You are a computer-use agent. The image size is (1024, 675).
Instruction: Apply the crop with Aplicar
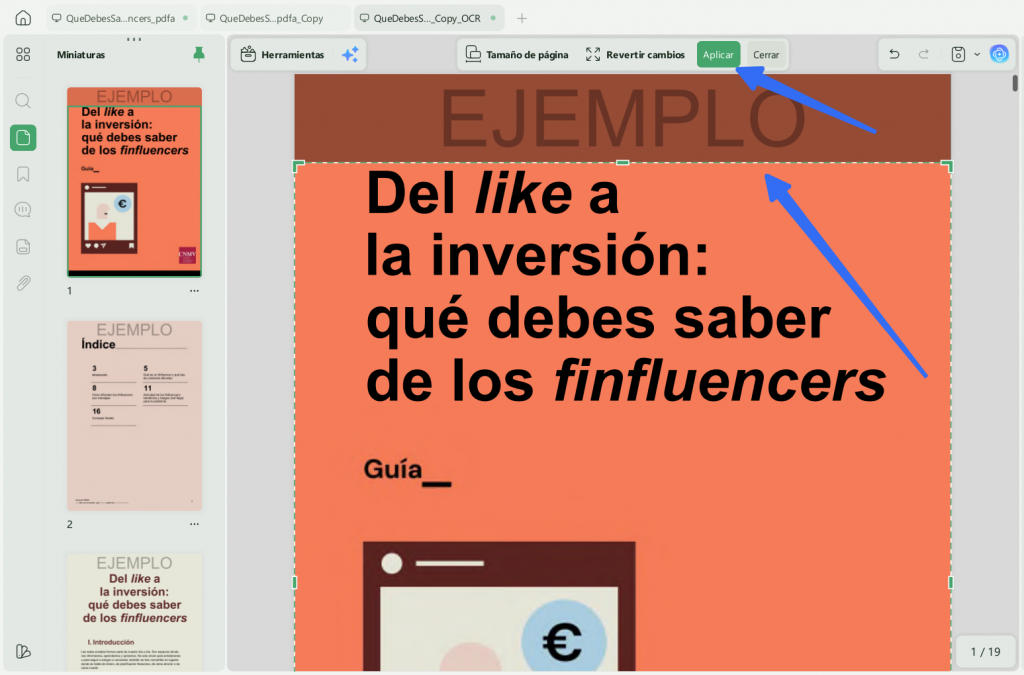pyautogui.click(x=718, y=54)
